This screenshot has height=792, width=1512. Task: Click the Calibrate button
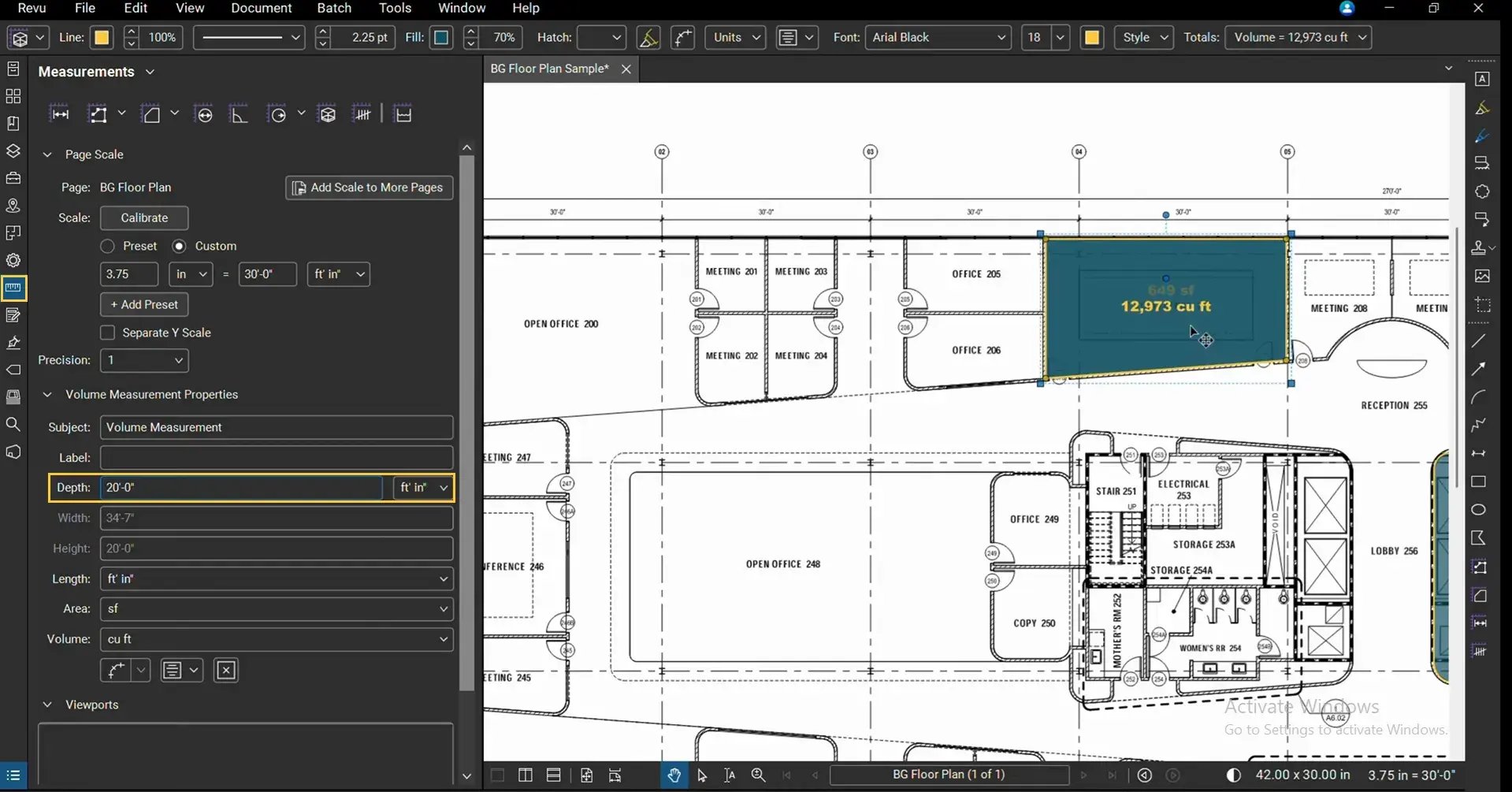(144, 218)
